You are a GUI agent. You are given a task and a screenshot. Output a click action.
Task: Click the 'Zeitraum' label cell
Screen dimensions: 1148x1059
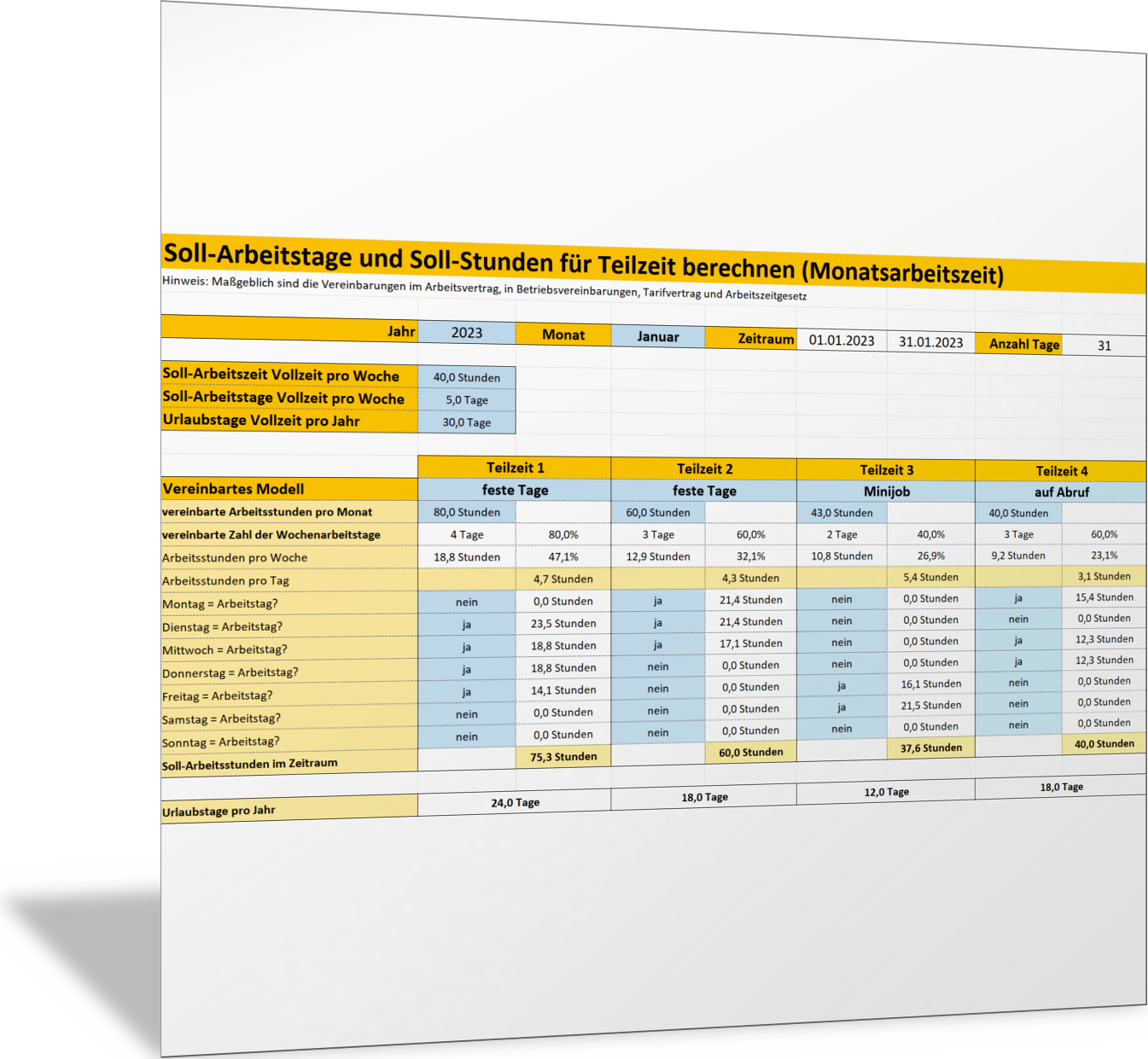751,338
